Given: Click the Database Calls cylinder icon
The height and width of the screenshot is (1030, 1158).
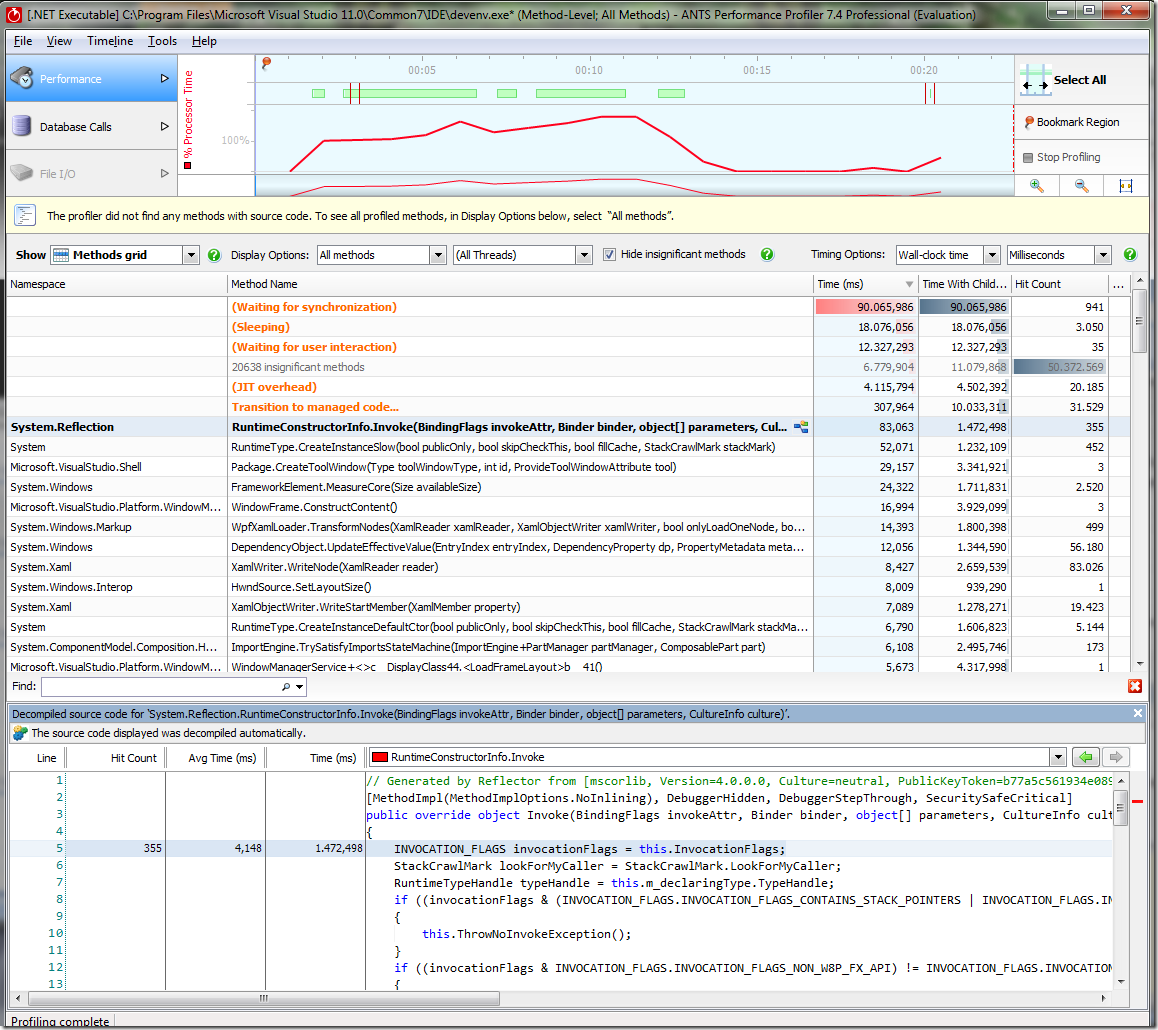Looking at the screenshot, I should tap(22, 126).
